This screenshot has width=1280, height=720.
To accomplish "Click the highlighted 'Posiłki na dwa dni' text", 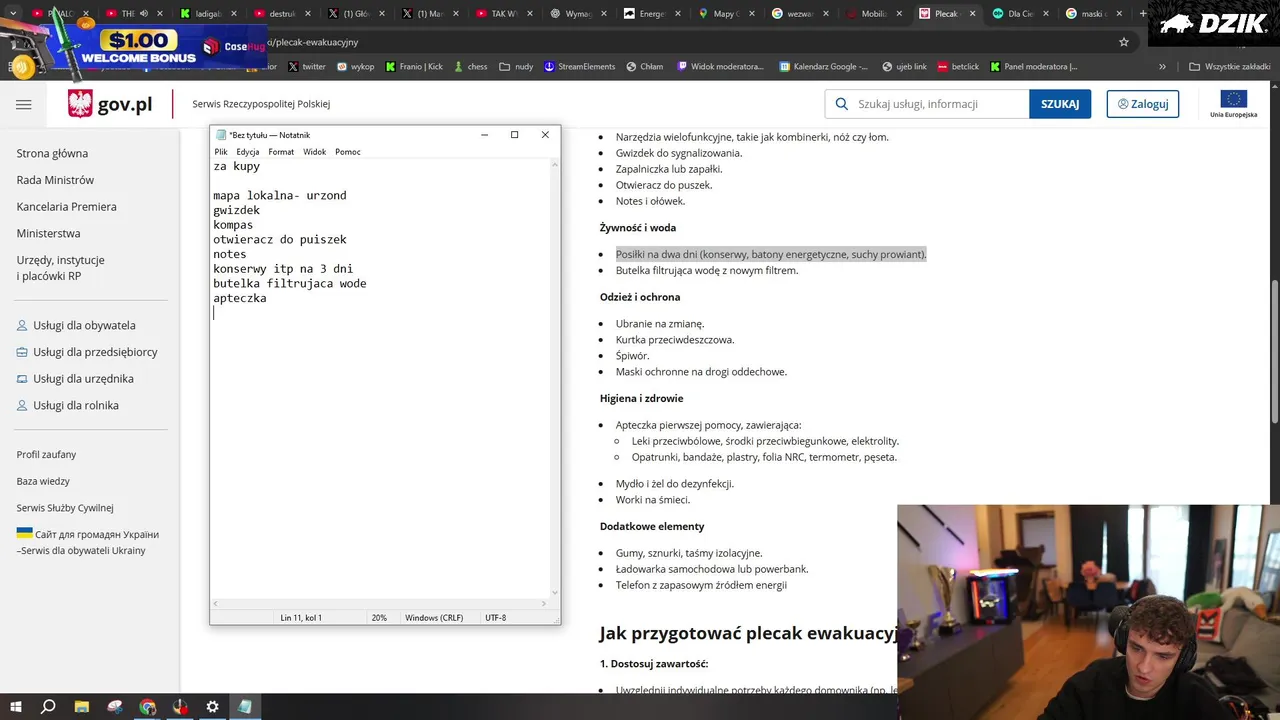I will [771, 254].
